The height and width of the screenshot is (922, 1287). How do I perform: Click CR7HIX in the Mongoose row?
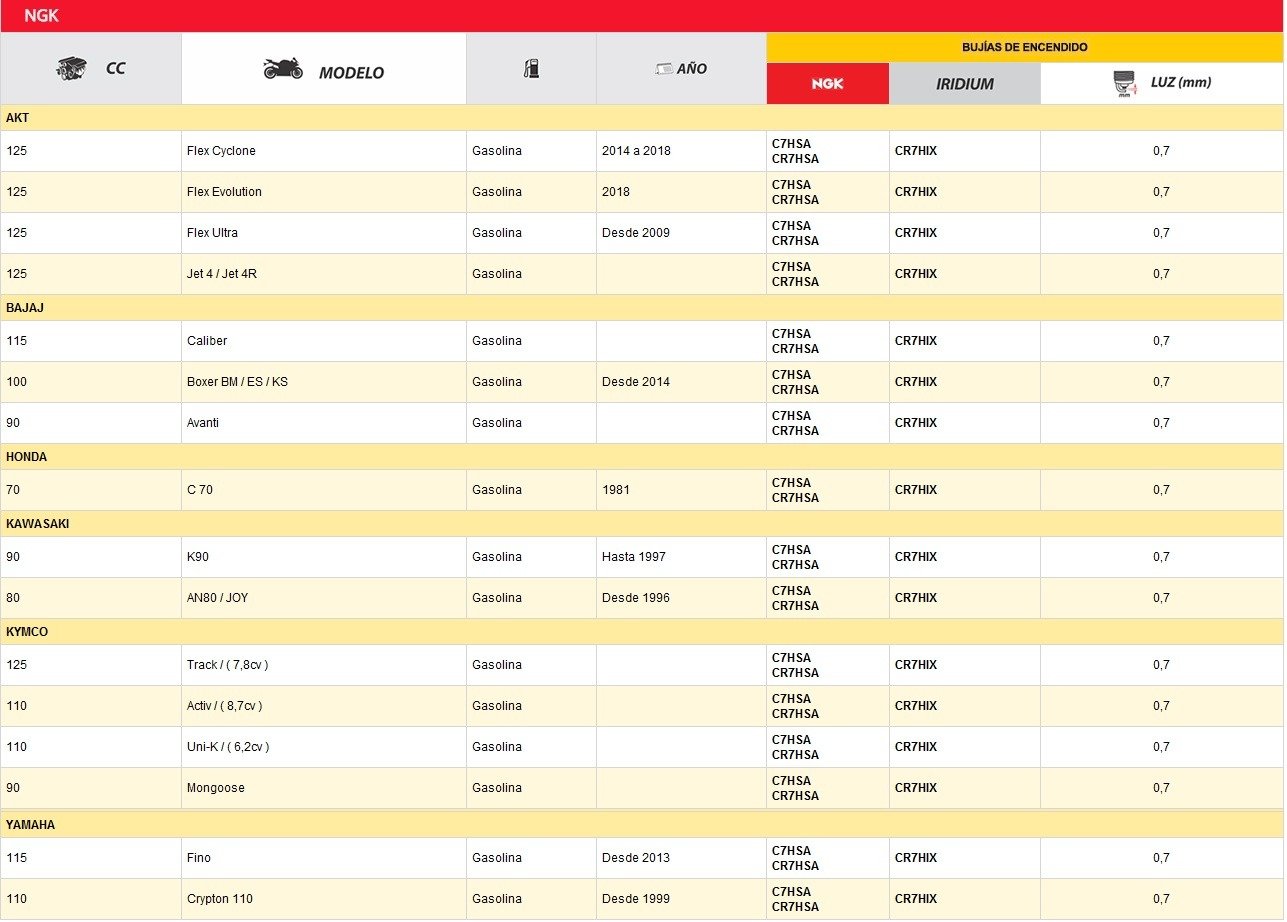(916, 788)
